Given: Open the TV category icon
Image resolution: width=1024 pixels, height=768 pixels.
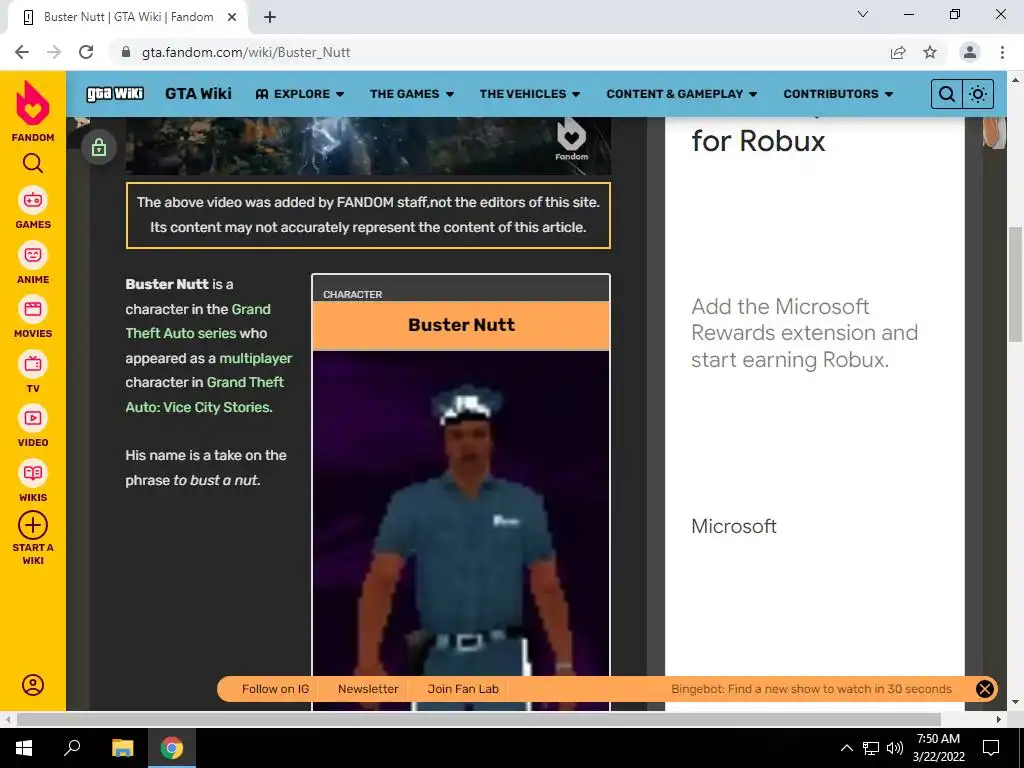Looking at the screenshot, I should tap(33, 364).
